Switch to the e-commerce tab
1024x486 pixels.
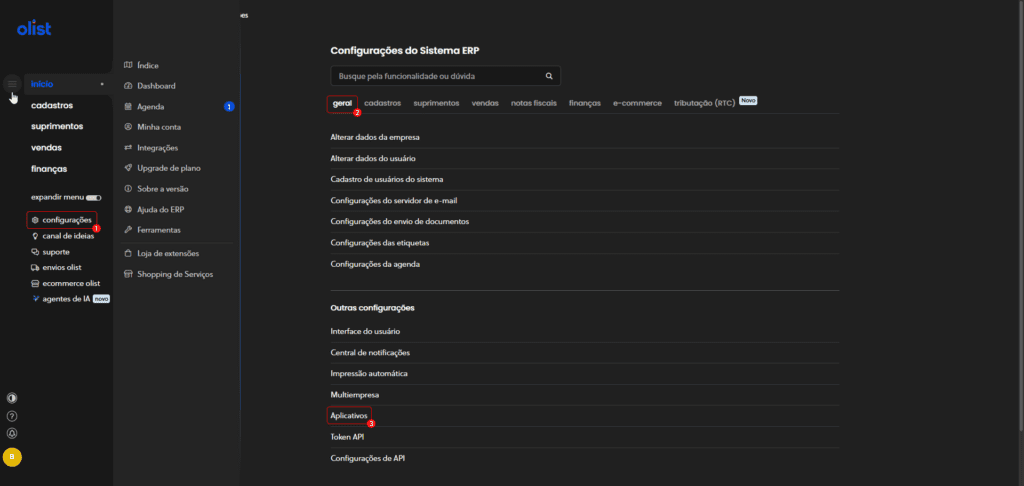[x=637, y=103]
